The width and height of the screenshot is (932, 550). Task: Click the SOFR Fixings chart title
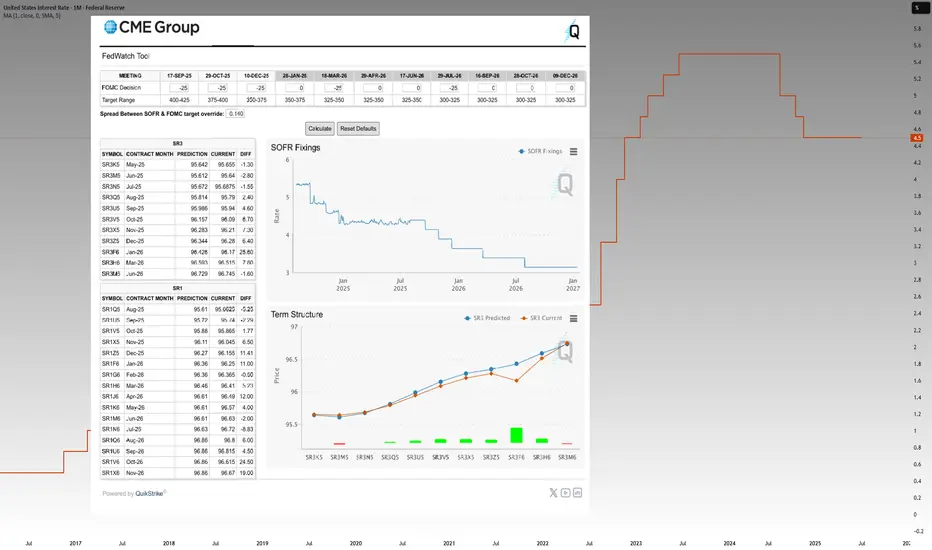tap(295, 147)
